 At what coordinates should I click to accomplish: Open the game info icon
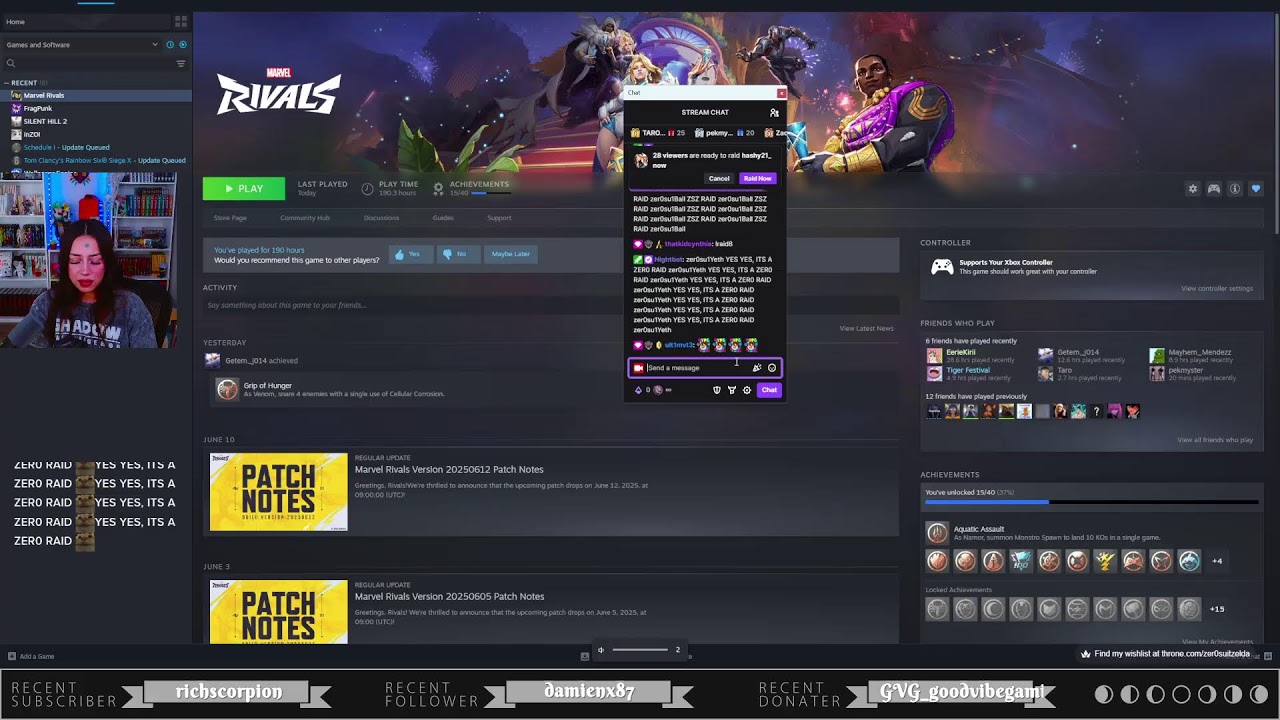click(x=1235, y=189)
